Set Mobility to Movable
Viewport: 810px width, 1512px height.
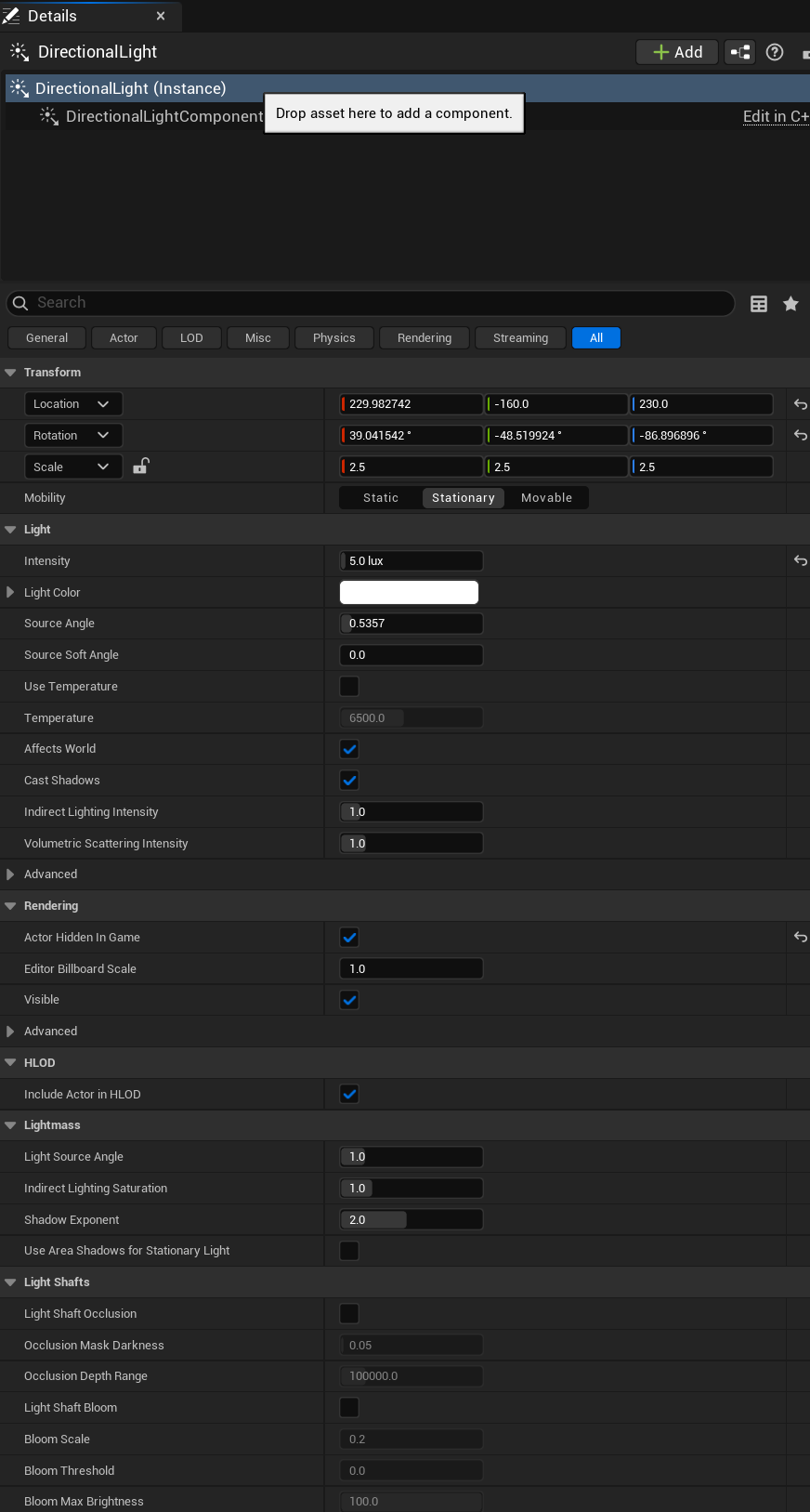(546, 498)
